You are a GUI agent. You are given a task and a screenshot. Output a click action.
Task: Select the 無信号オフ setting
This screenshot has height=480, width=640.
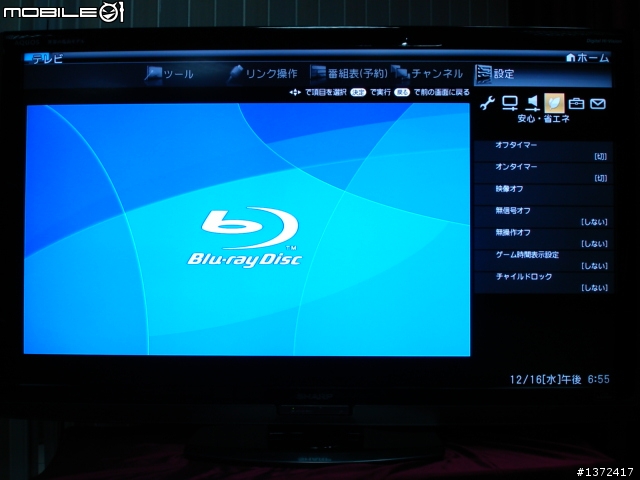tap(544, 217)
